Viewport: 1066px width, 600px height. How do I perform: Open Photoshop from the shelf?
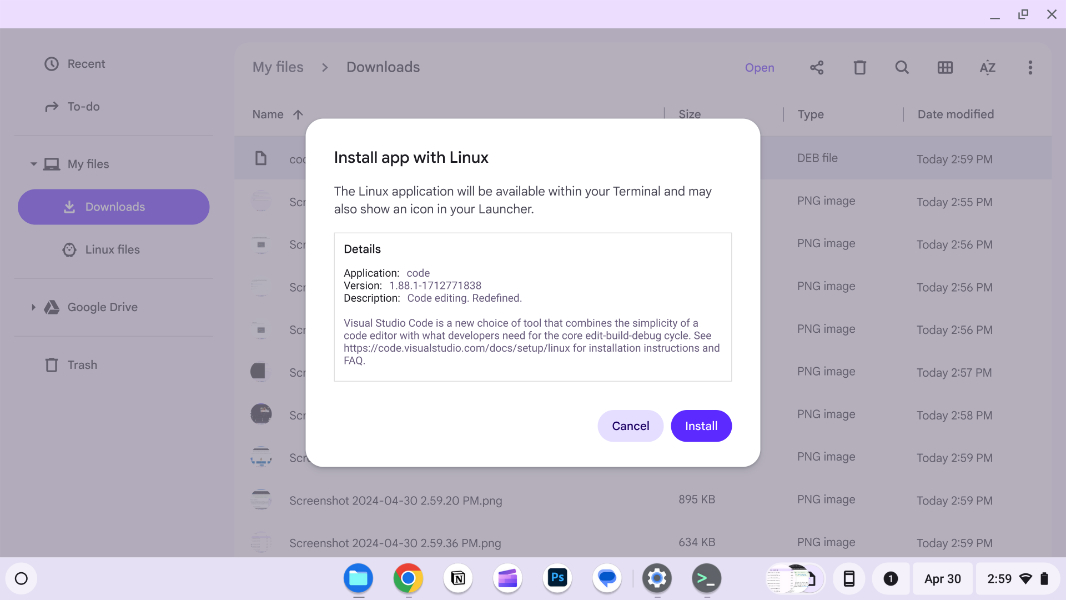(557, 578)
